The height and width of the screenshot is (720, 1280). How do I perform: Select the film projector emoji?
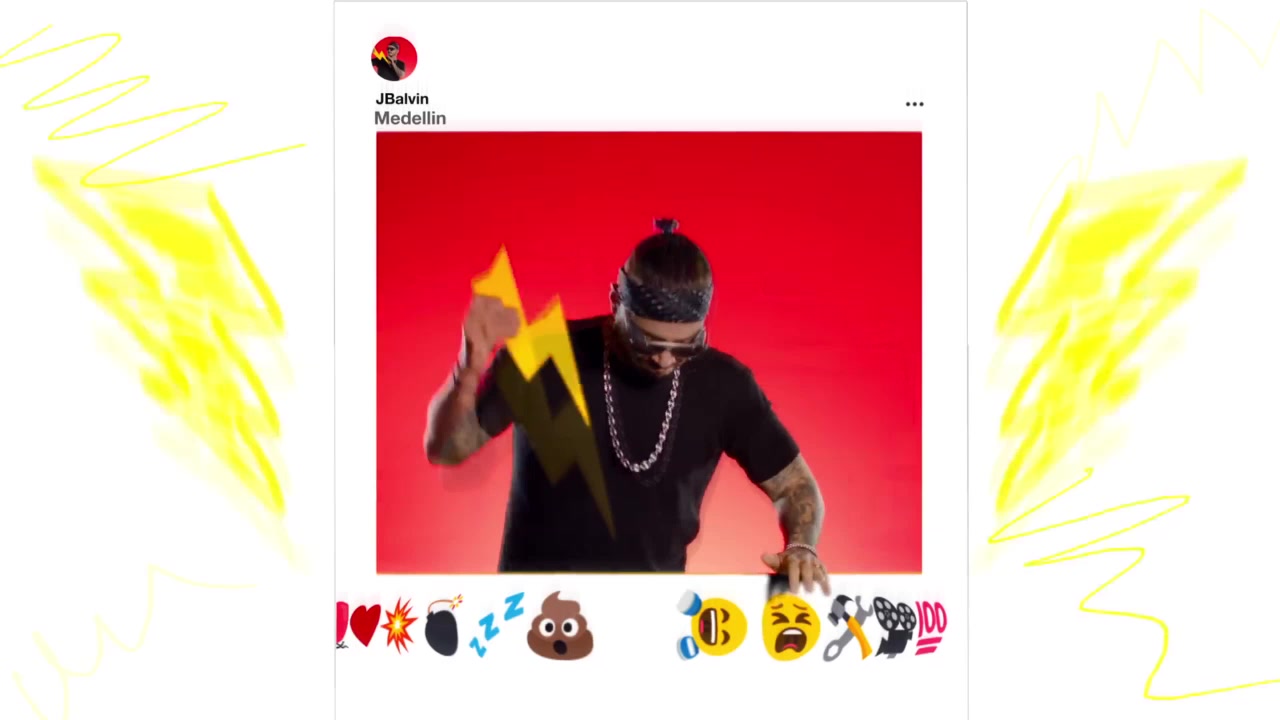pyautogui.click(x=894, y=626)
